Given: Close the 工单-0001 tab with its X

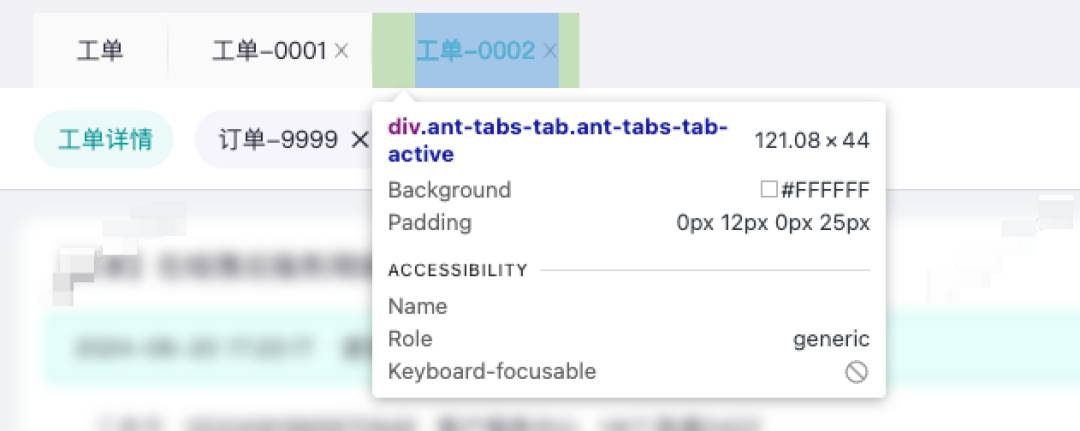Looking at the screenshot, I should pyautogui.click(x=341, y=50).
